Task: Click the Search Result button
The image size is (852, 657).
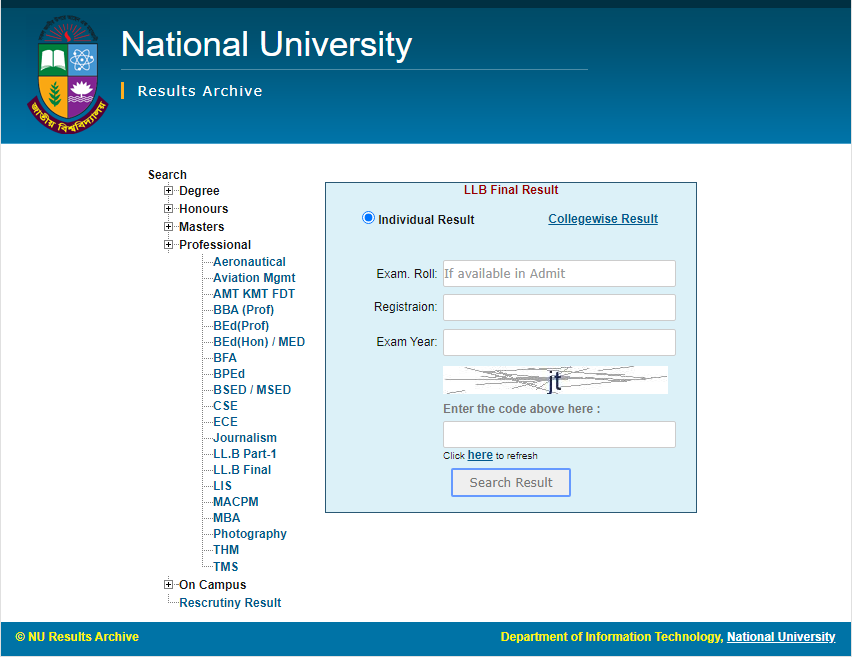Action: point(511,483)
